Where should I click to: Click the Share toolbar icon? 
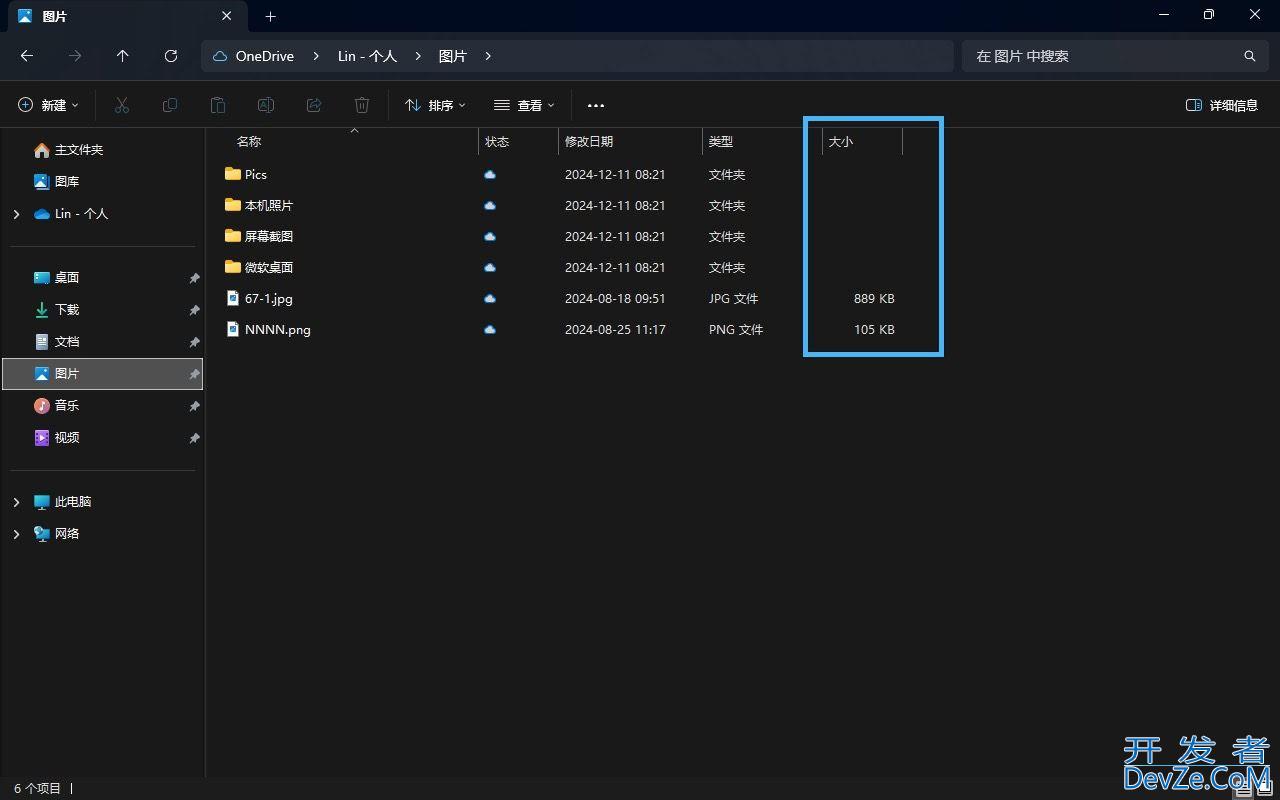(x=314, y=105)
